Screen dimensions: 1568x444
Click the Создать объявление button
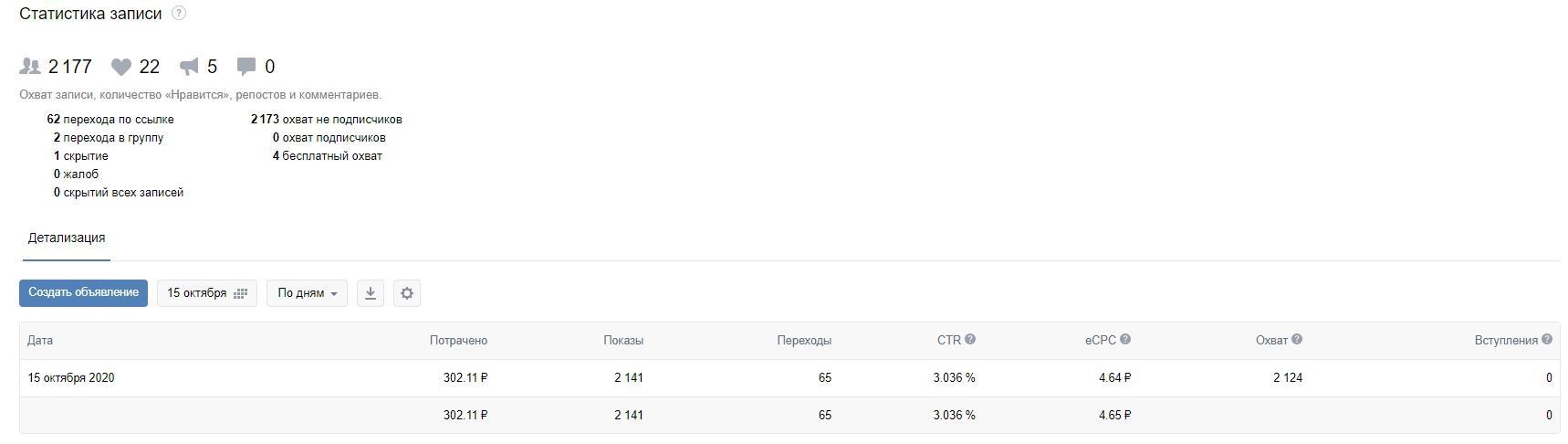point(83,293)
